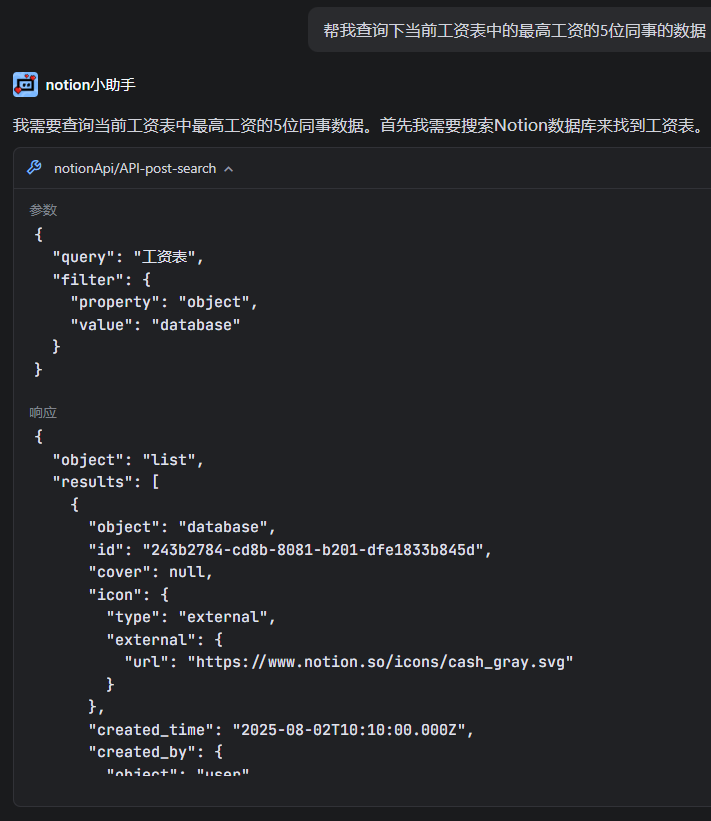711x821 pixels.
Task: Click the notion小助手 assistant name
Action: [x=91, y=85]
